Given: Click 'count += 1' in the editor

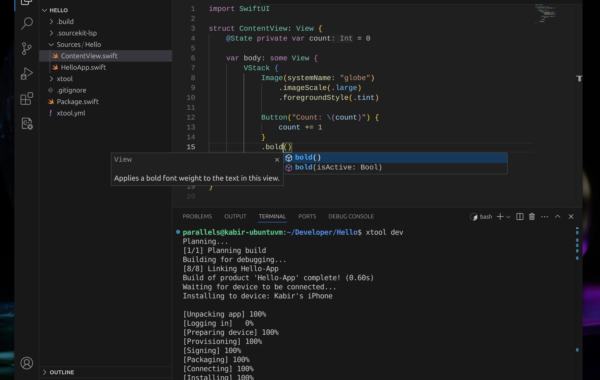Looking at the screenshot, I should click(300, 127).
